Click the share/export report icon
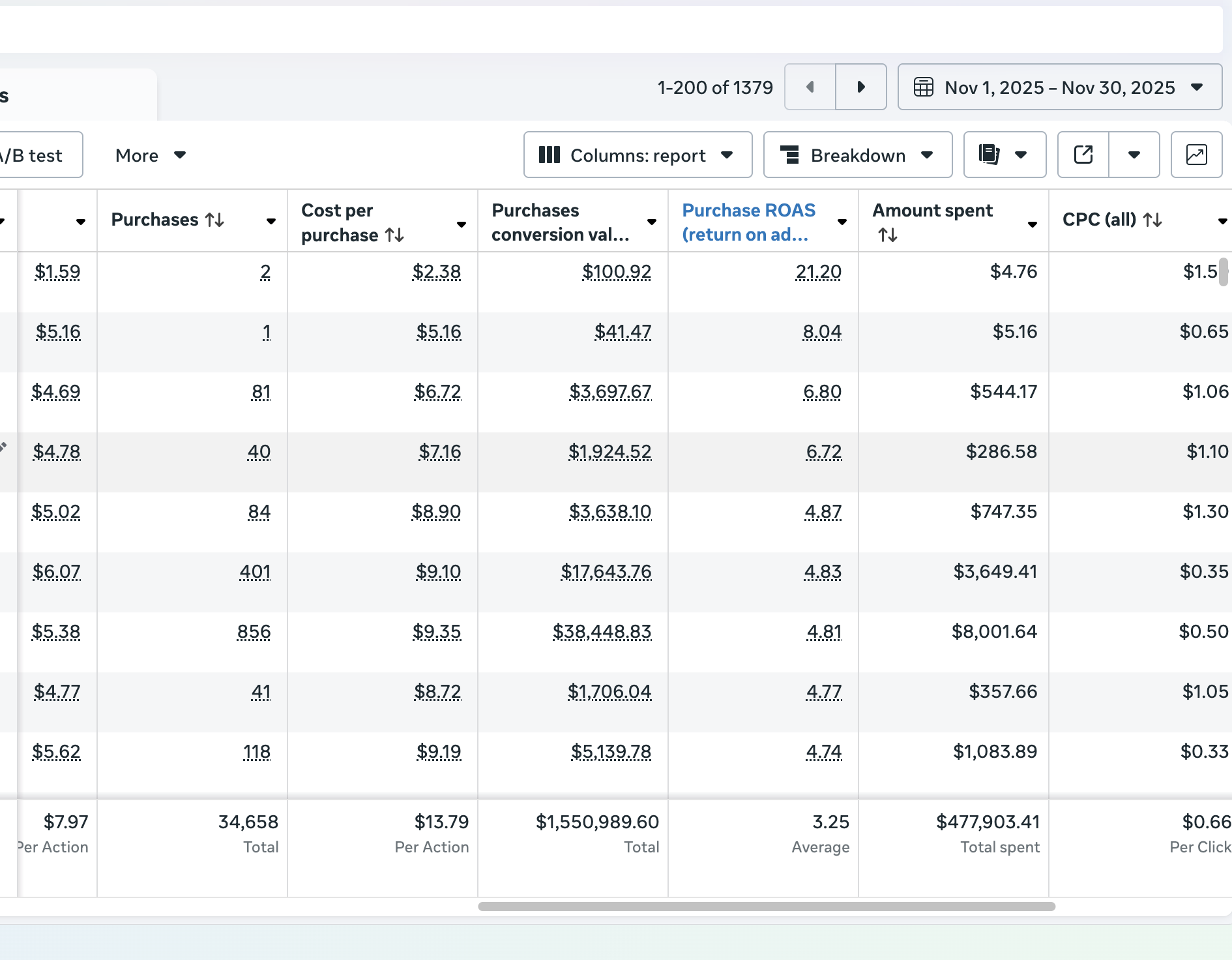1232x960 pixels. pos(1083,155)
